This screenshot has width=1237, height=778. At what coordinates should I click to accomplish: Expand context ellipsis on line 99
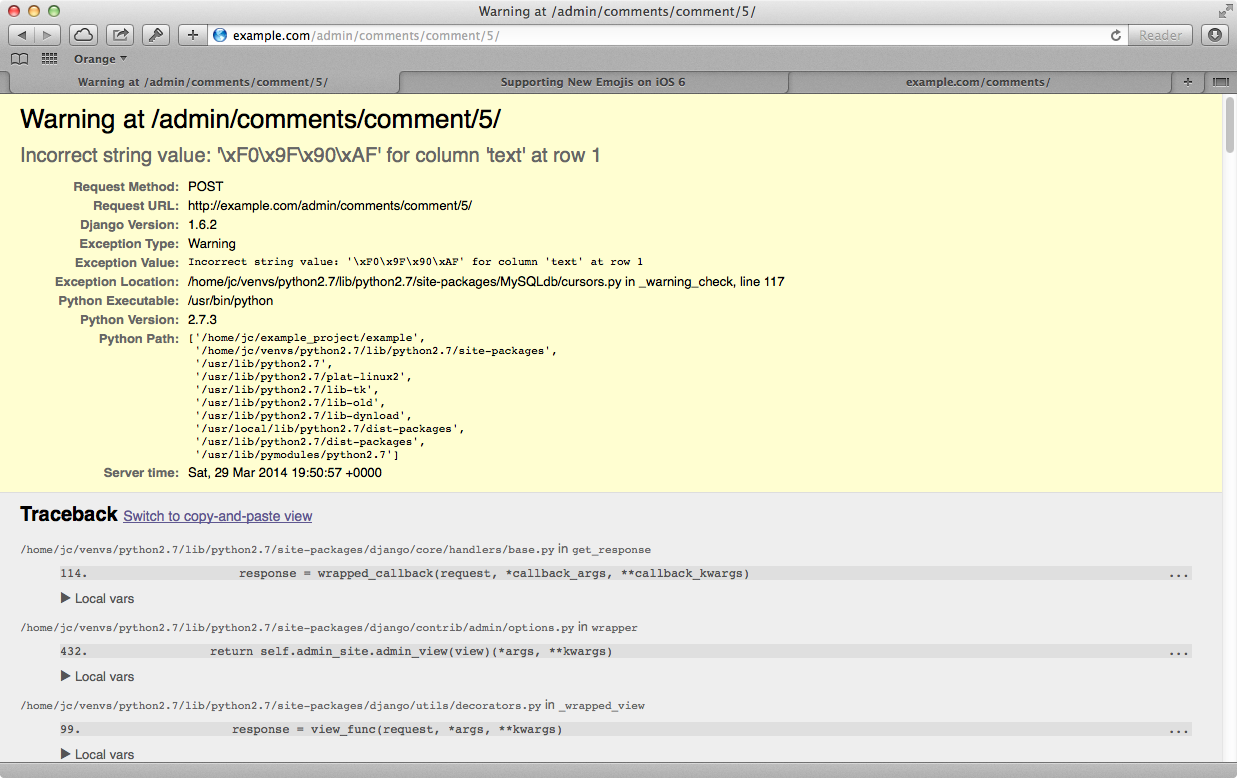(x=1178, y=730)
